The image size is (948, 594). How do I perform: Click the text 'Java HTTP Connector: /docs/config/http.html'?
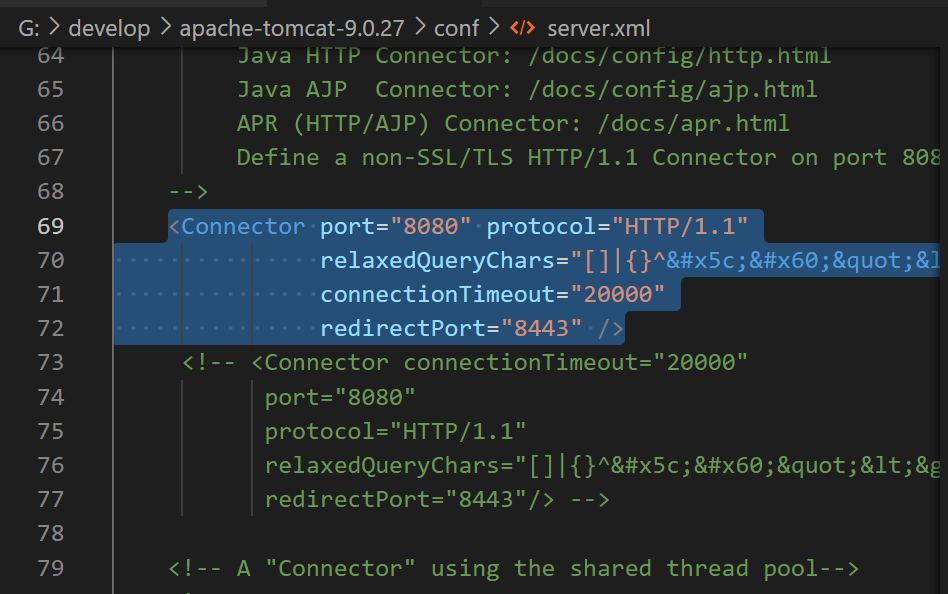pos(534,56)
